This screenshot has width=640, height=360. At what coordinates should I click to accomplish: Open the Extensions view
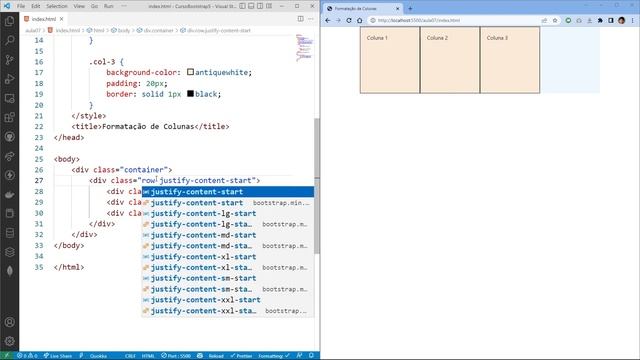(x=9, y=118)
